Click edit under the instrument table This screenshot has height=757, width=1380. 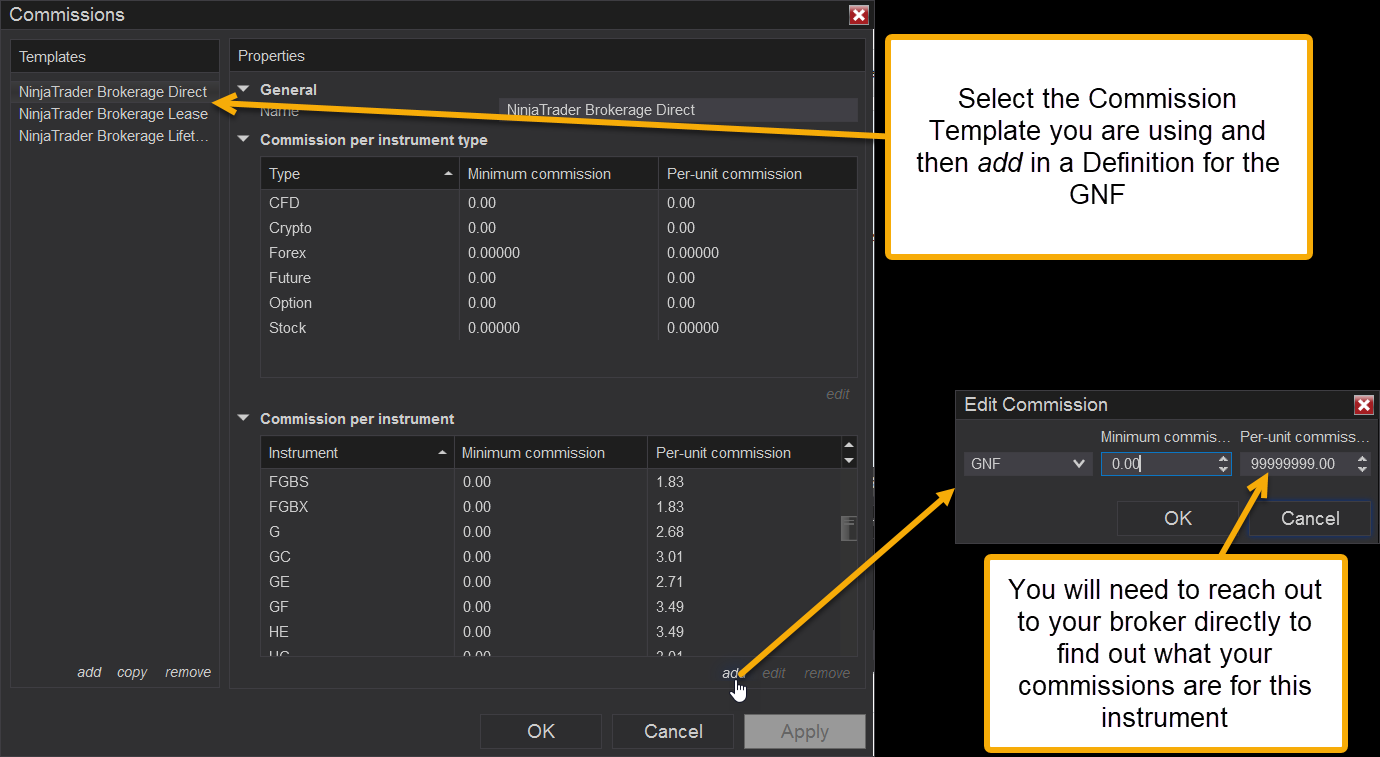click(x=774, y=673)
